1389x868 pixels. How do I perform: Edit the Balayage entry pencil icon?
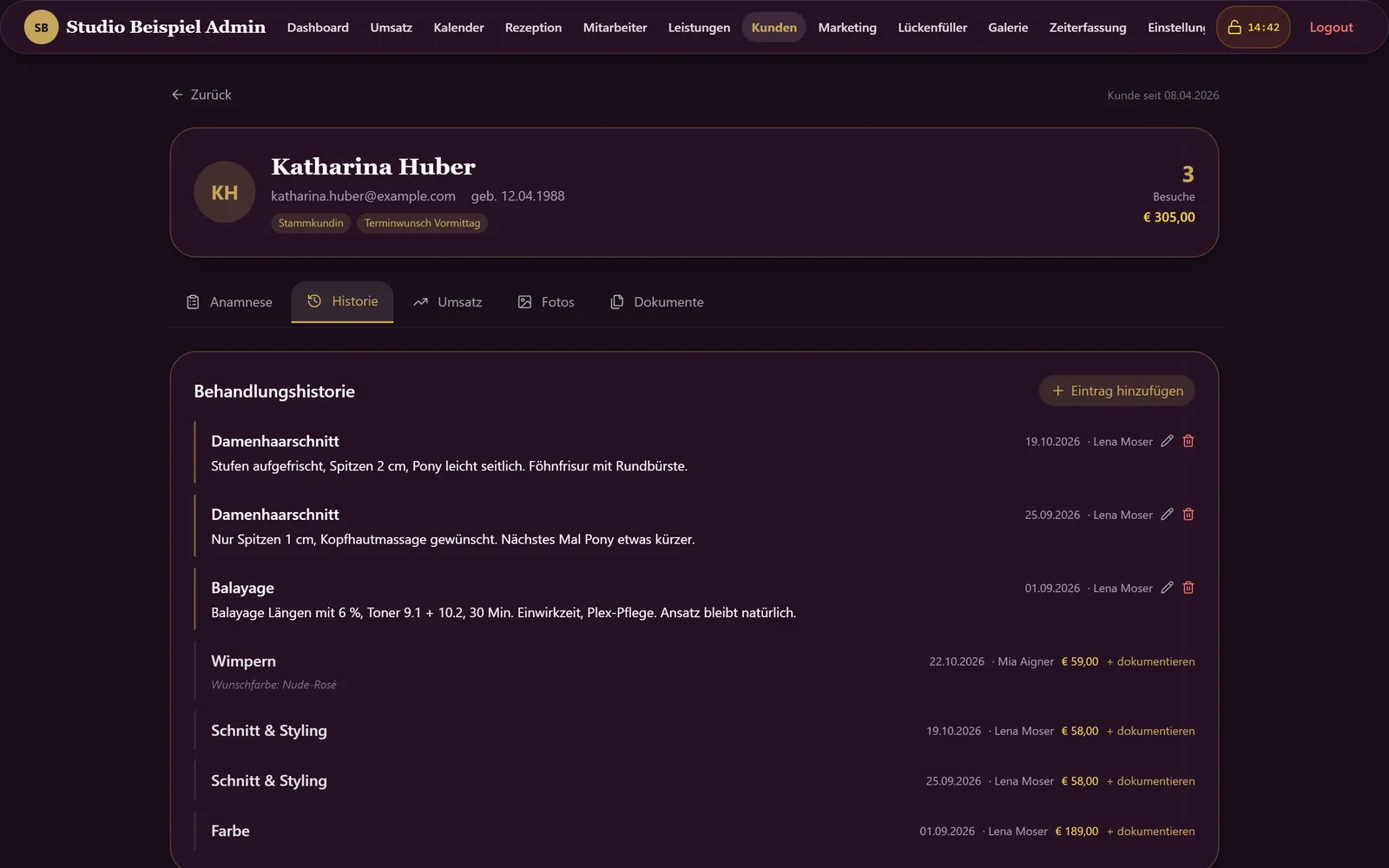(x=1167, y=588)
